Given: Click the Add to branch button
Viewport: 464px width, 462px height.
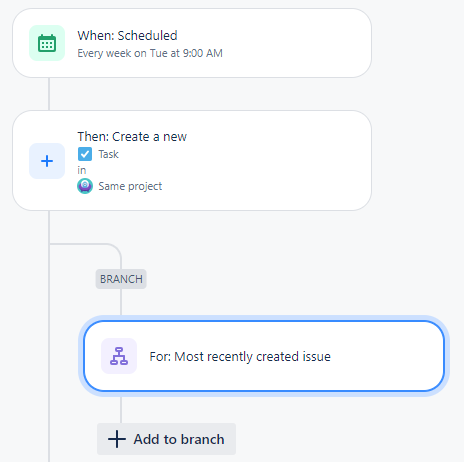Looking at the screenshot, I should pos(166,439).
